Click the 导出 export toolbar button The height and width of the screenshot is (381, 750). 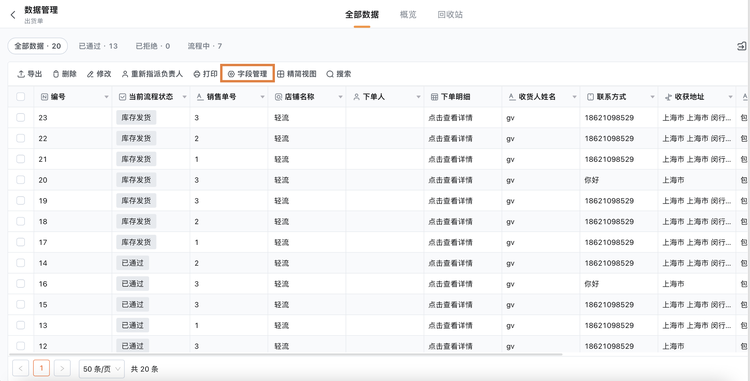pos(30,74)
